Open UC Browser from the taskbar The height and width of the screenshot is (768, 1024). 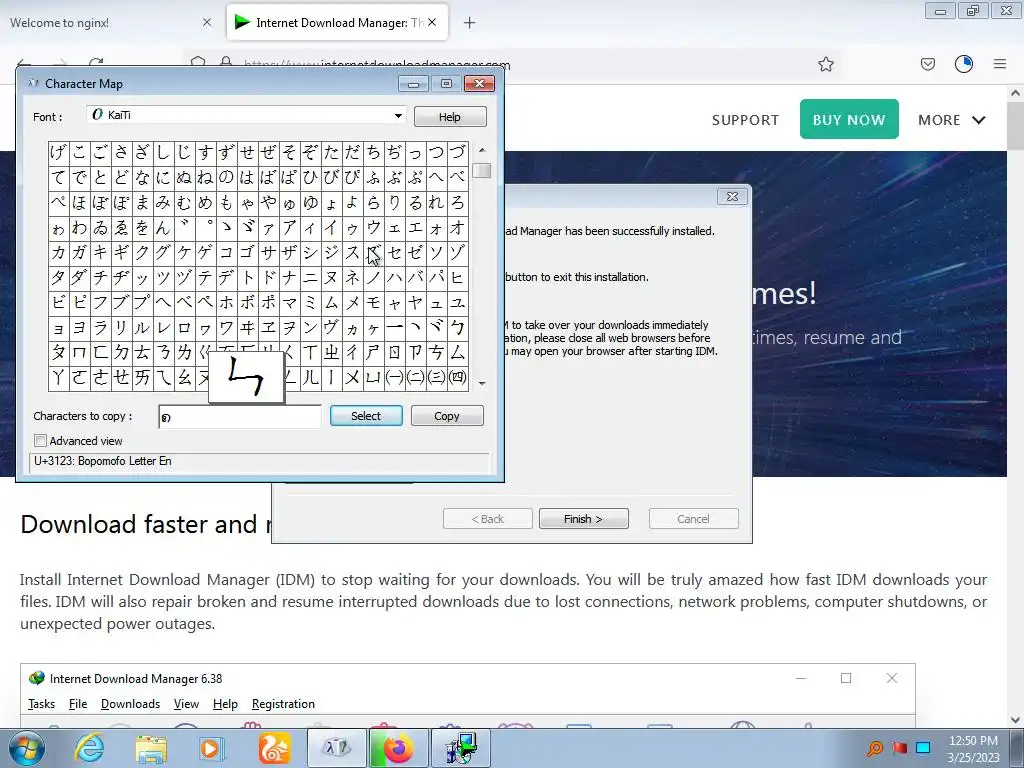tap(274, 748)
